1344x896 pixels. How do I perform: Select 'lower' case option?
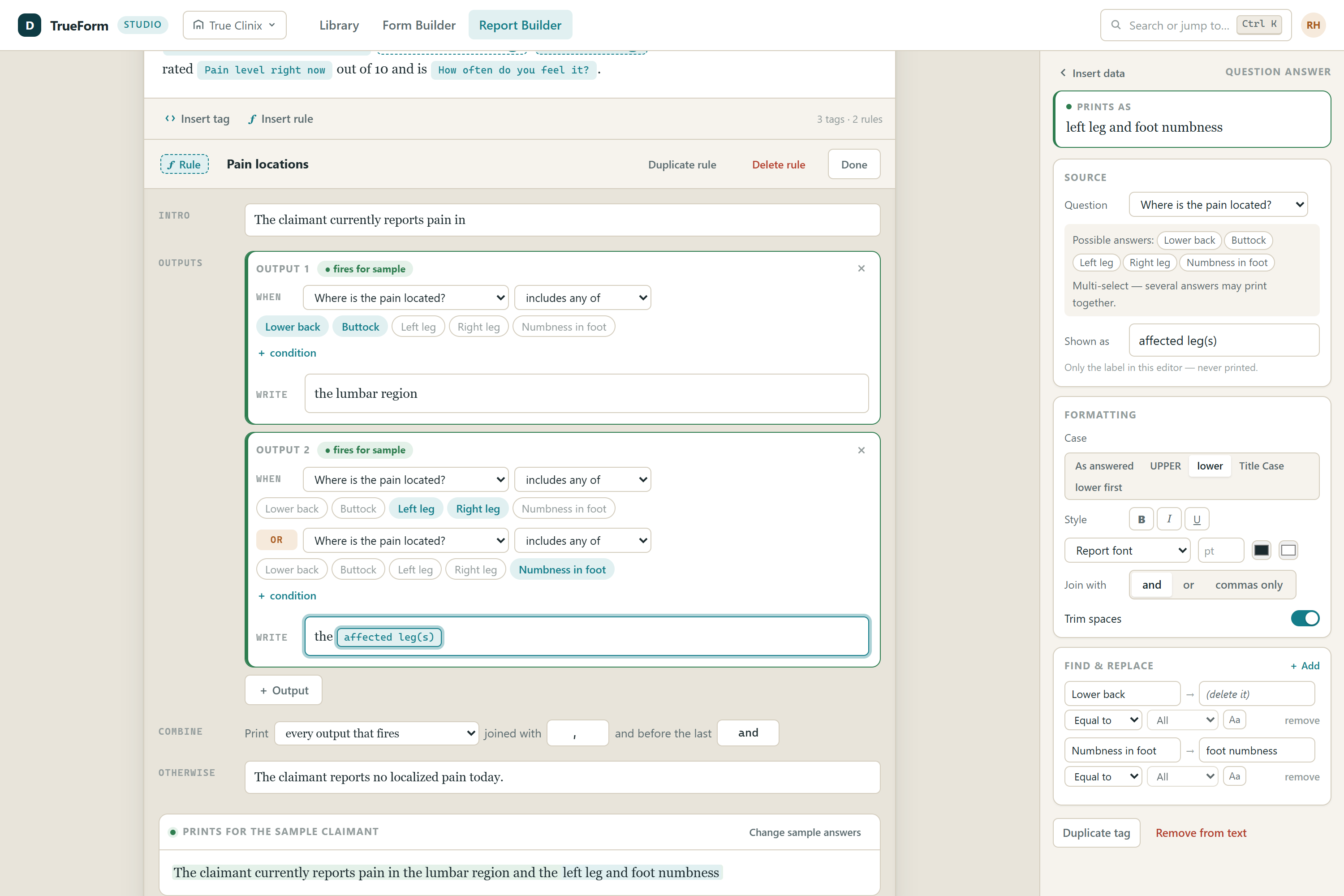[x=1210, y=466]
